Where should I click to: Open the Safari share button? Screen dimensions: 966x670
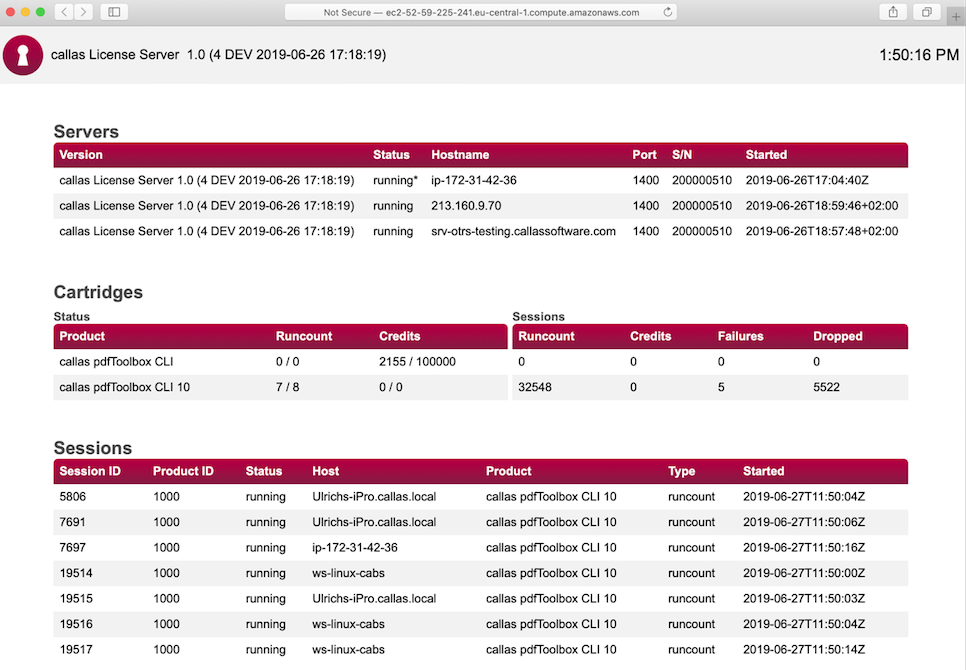[x=893, y=12]
